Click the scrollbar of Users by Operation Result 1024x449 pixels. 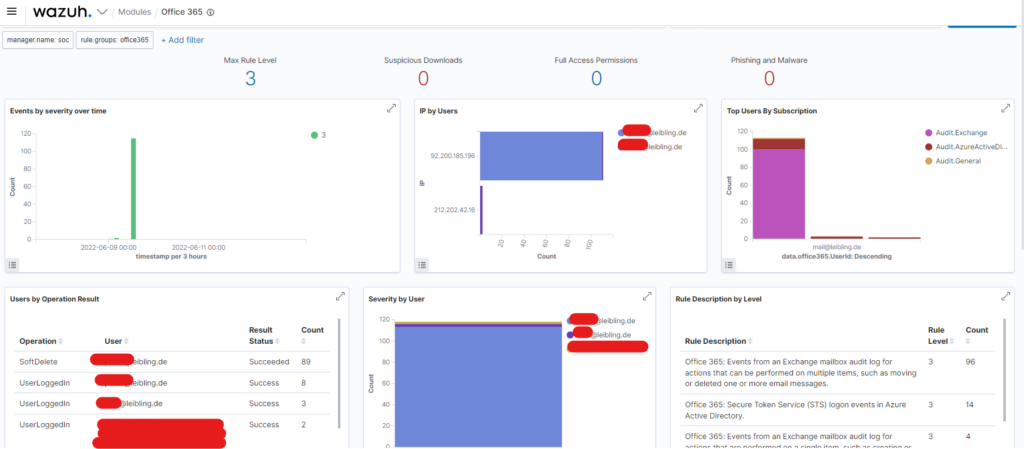tap(340, 373)
